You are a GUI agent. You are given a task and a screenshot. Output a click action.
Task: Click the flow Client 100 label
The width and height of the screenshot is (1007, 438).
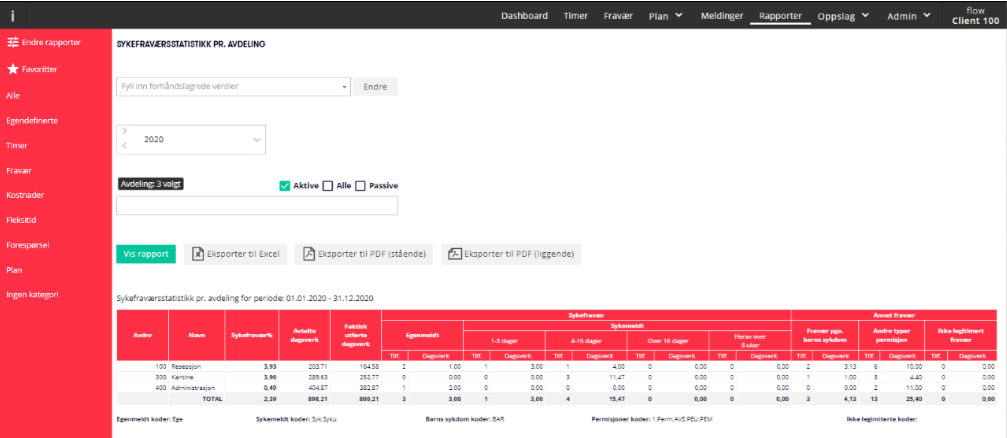tap(975, 16)
